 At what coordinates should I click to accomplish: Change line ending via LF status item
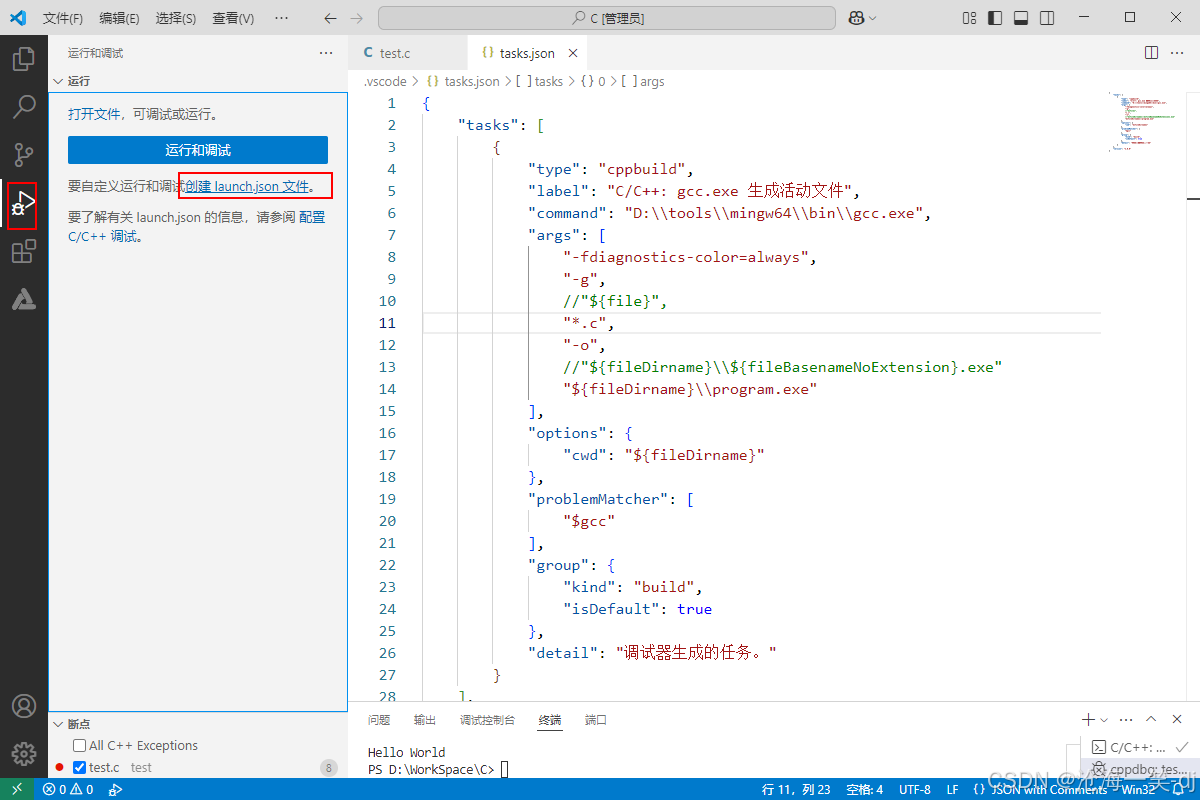(953, 789)
